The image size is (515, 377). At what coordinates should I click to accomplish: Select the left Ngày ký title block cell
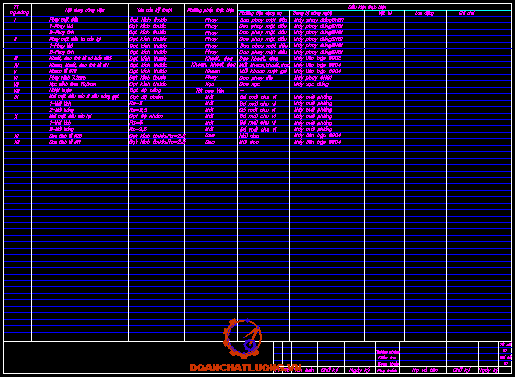(359, 370)
